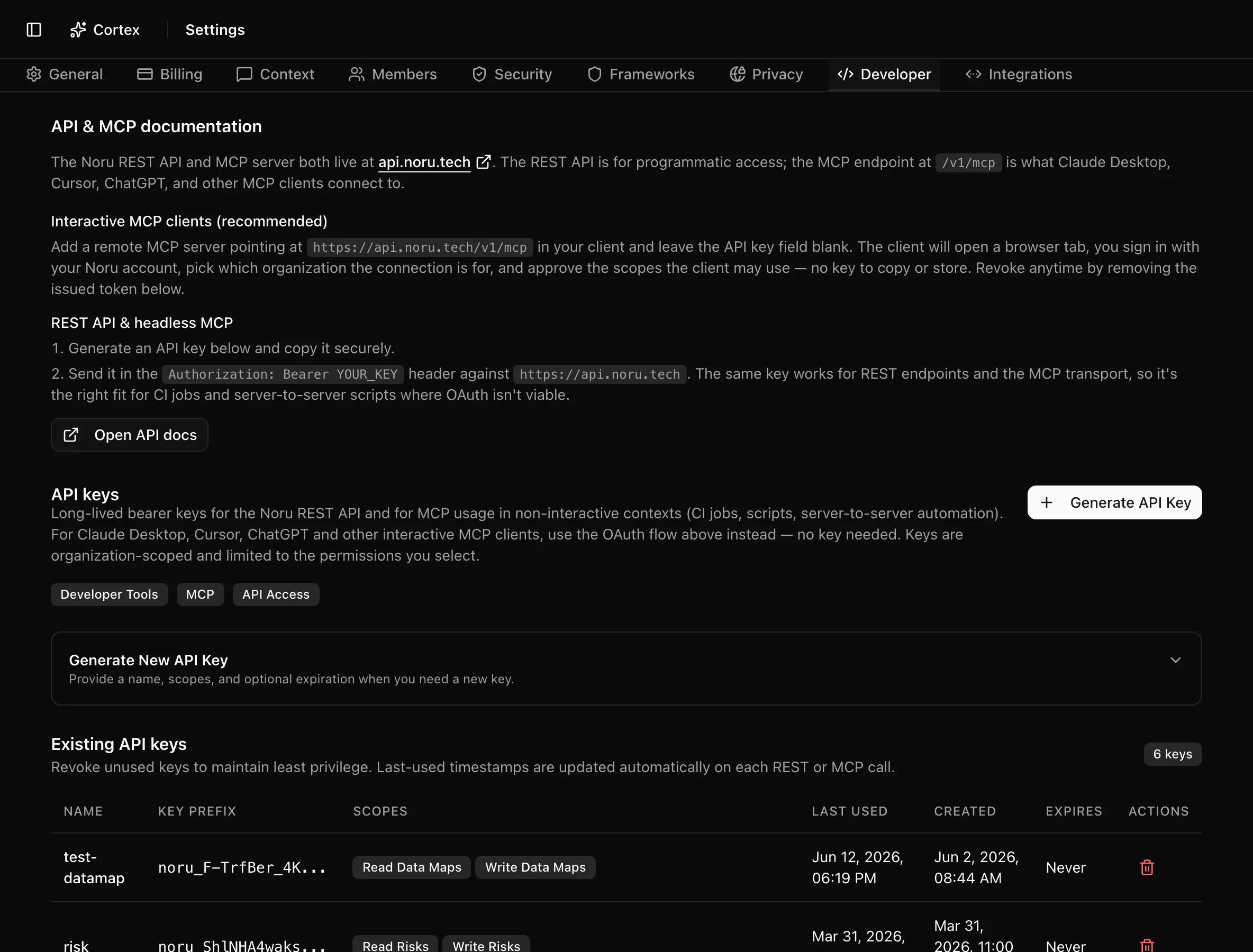The width and height of the screenshot is (1253, 952).
Task: Click the Security shield-check icon
Action: (479, 74)
